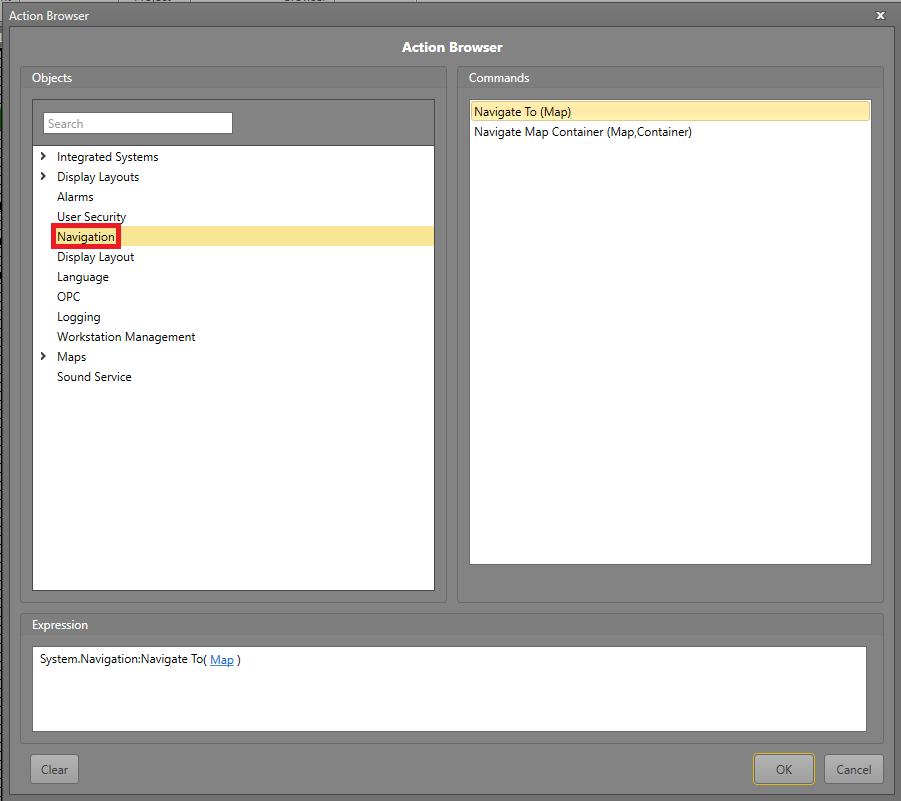901x801 pixels.
Task: Expand the Maps tree node
Action: point(43,357)
